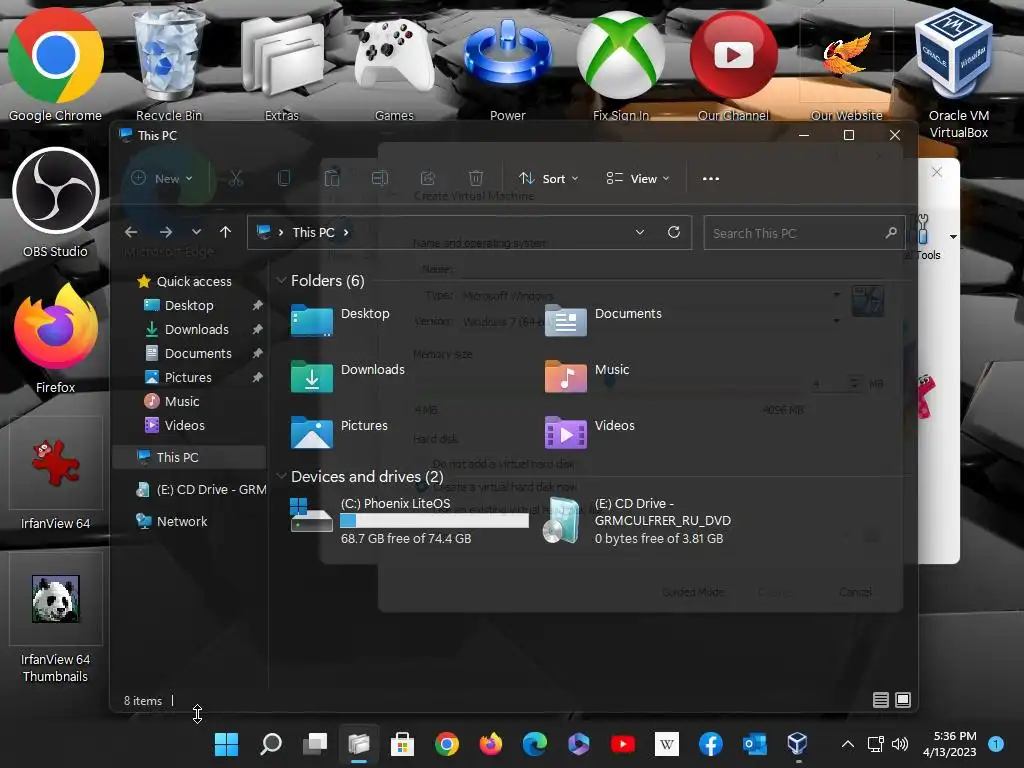Screen dimensions: 1024x768
Task: Select Quick access in navigation pane
Action: pos(185,281)
